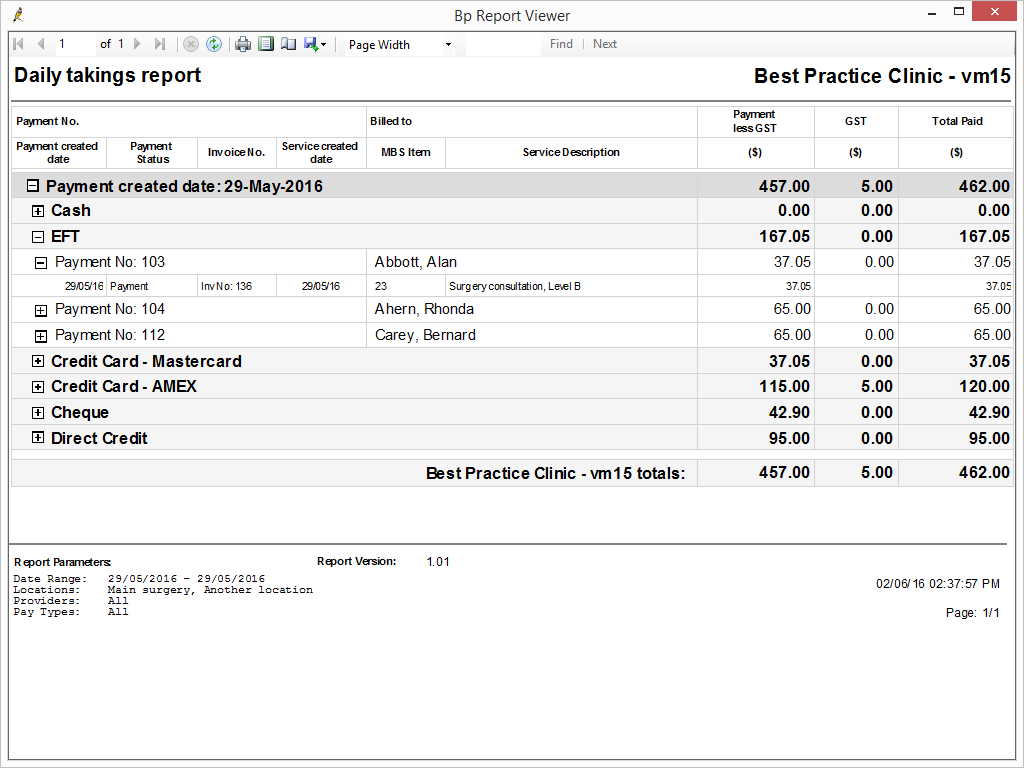
Task: Click the date range parameter text
Action: (186, 579)
